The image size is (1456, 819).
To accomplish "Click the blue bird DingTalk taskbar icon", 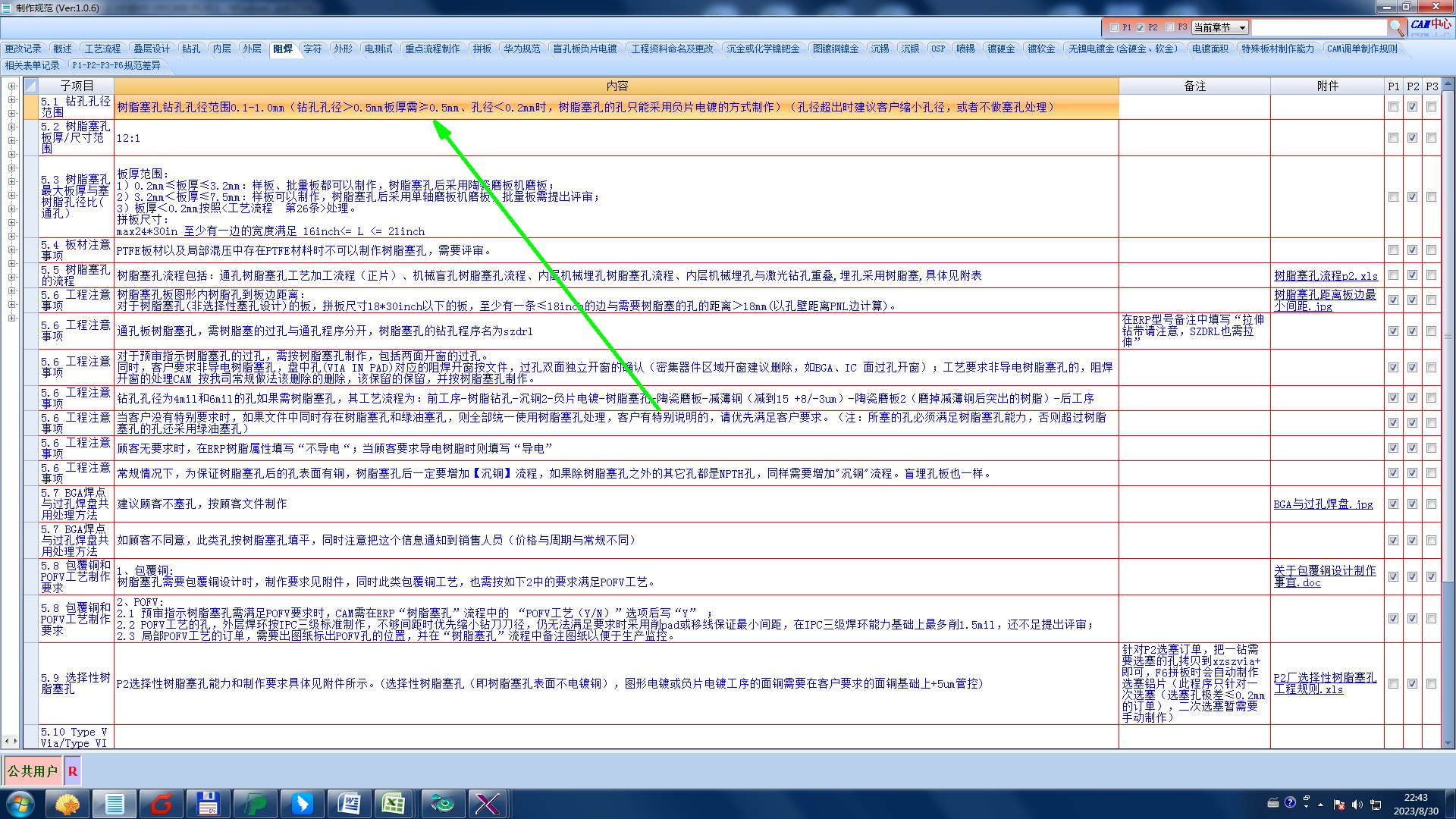I will (302, 803).
